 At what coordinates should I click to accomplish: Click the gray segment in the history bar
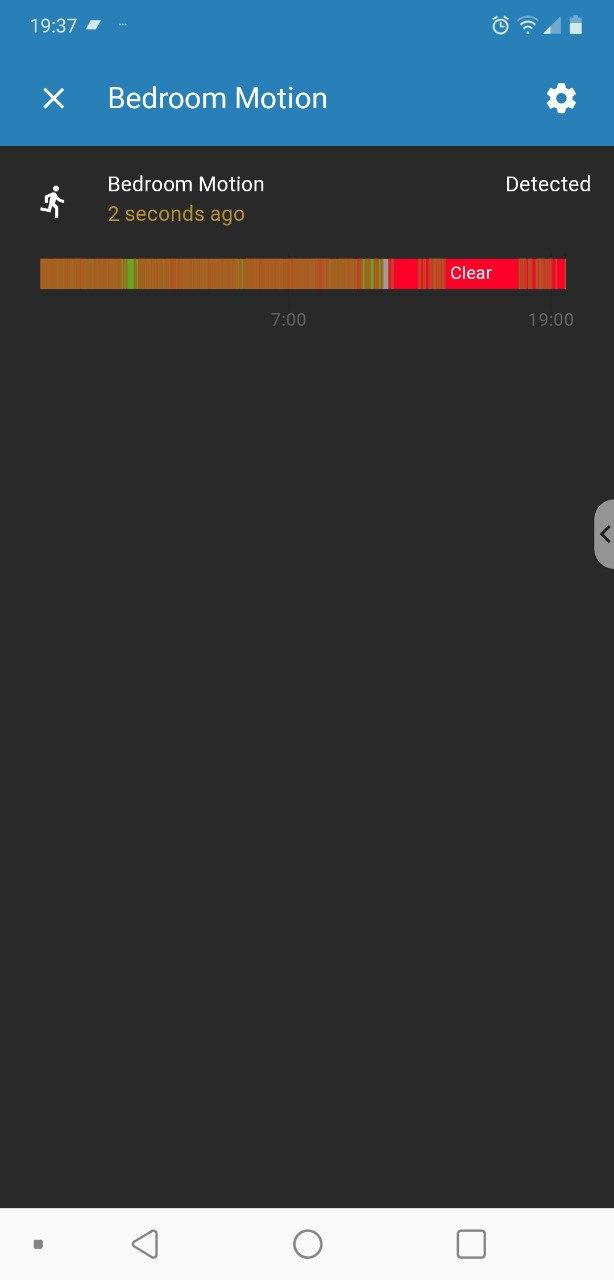tap(385, 274)
